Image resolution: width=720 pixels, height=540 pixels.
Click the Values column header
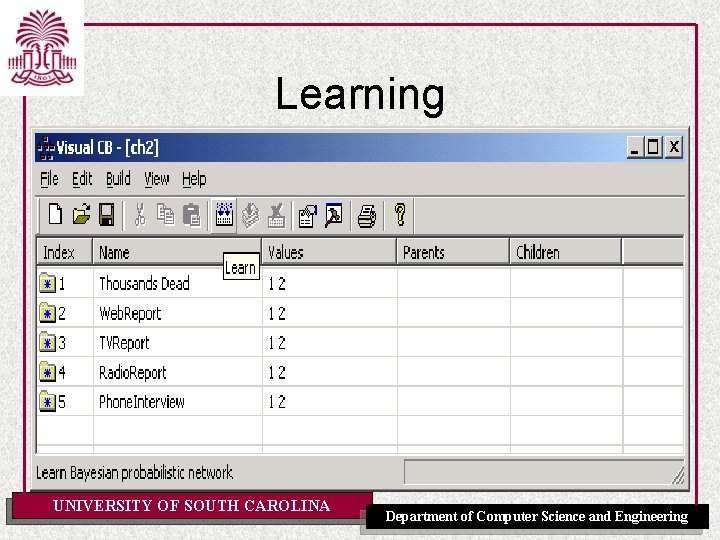[329, 252]
